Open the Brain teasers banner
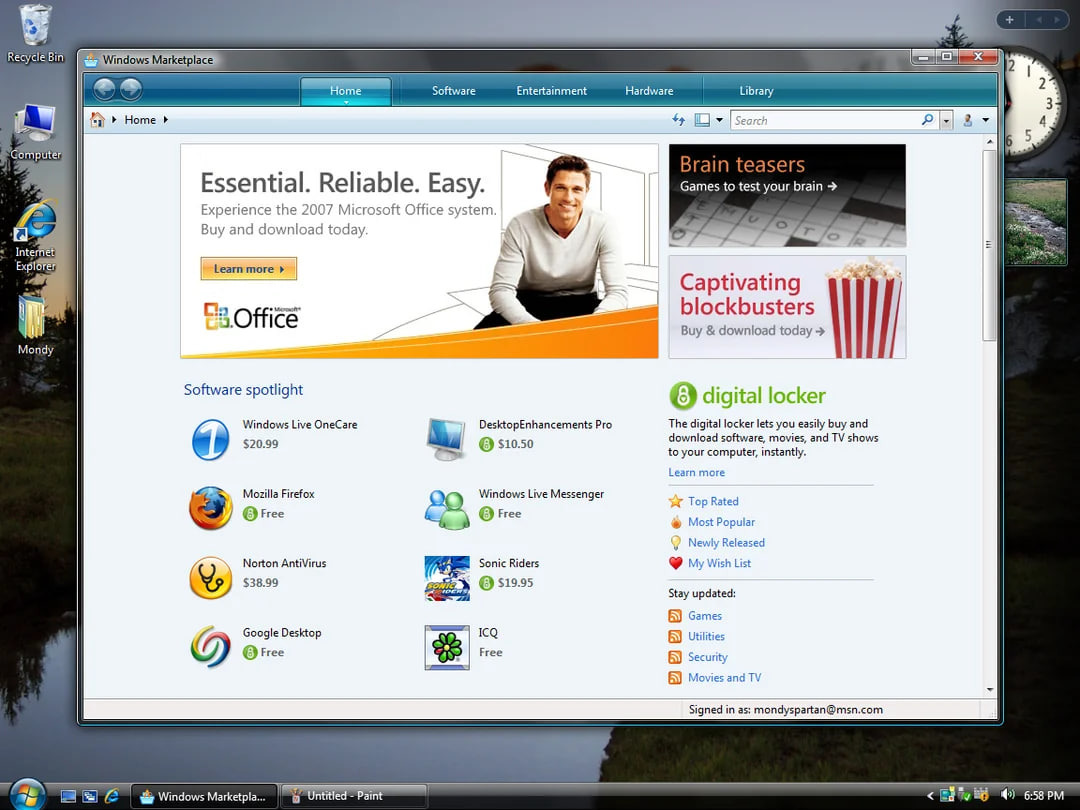 point(787,196)
